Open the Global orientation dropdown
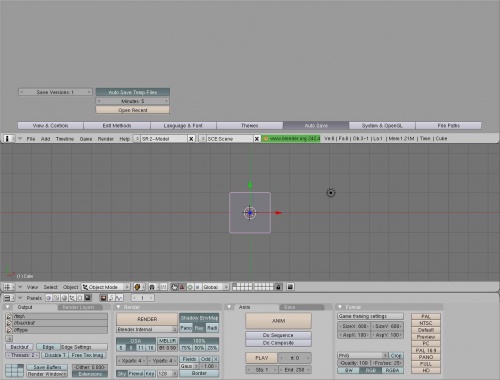Image resolution: width=500 pixels, height=380 pixels. 216,287
